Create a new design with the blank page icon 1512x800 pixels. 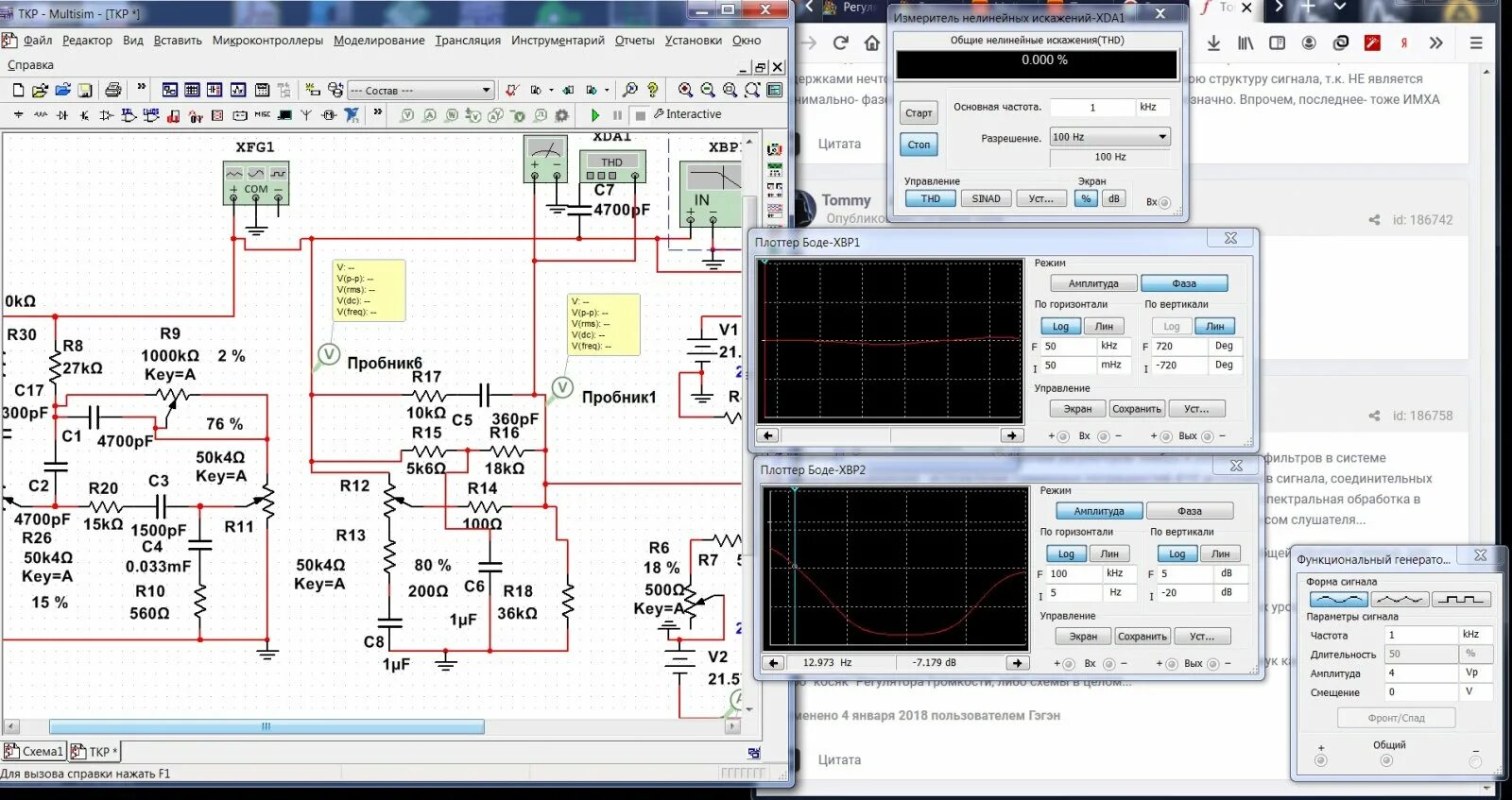pos(18,90)
